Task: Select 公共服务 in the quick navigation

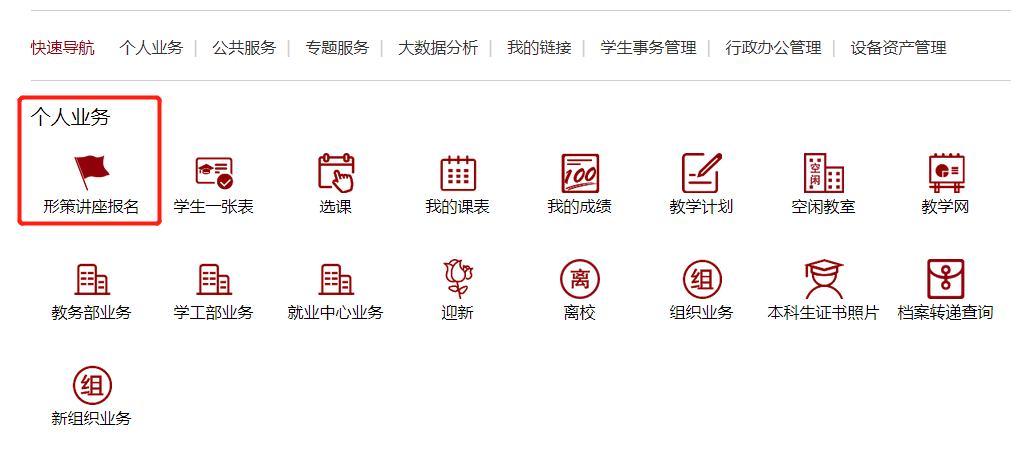Action: [243, 48]
